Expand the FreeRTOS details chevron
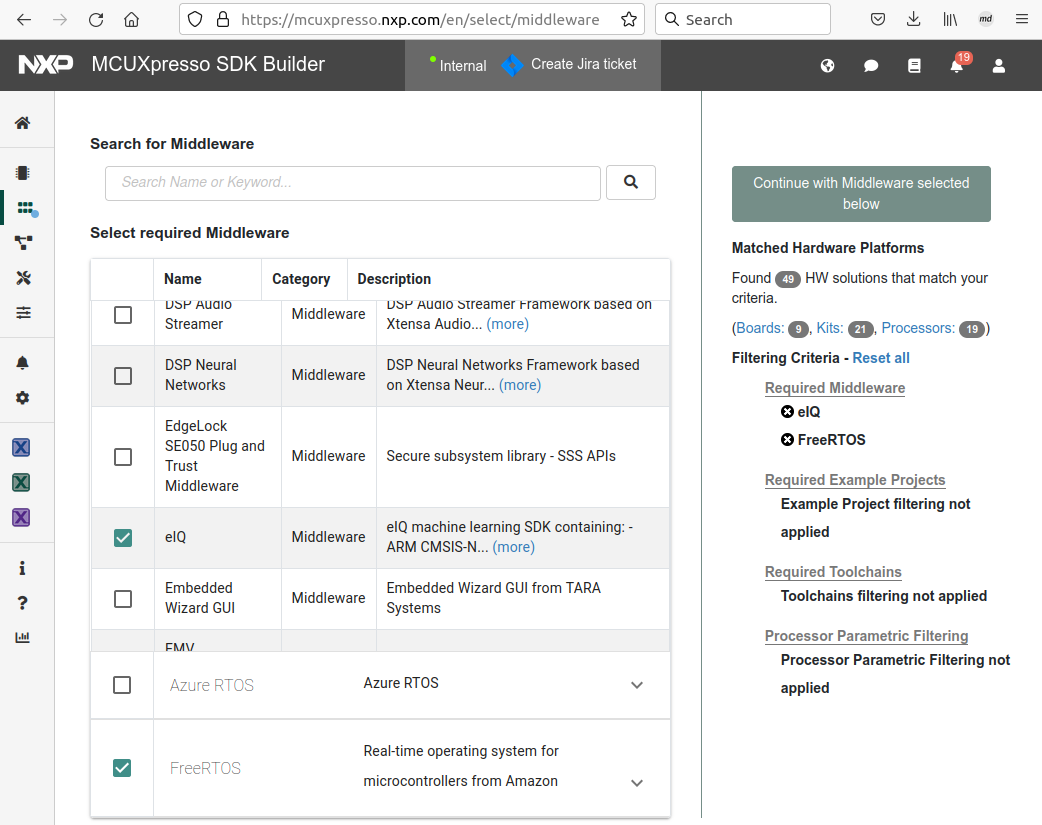Viewport: 1042px width, 825px height. click(637, 783)
